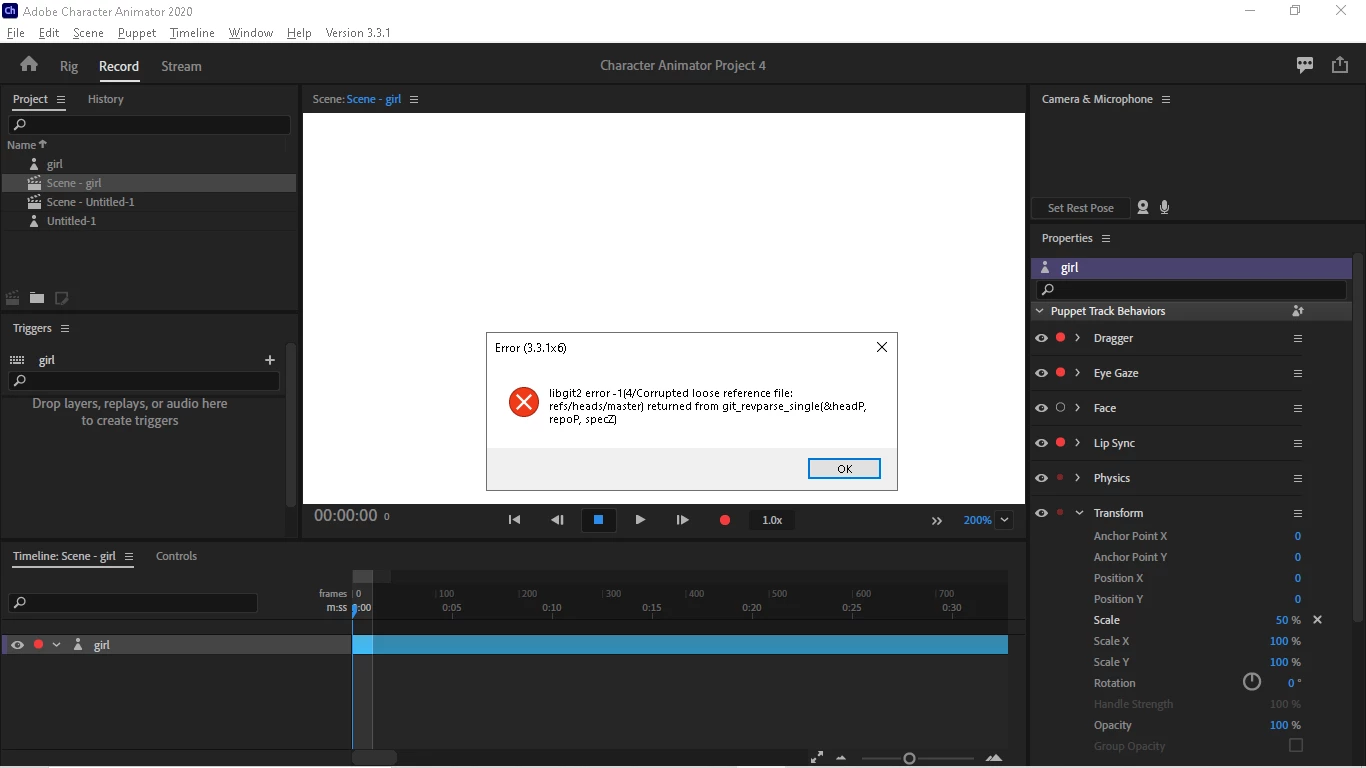
Task: Open the Timeline panel menu icon
Action: tap(129, 557)
